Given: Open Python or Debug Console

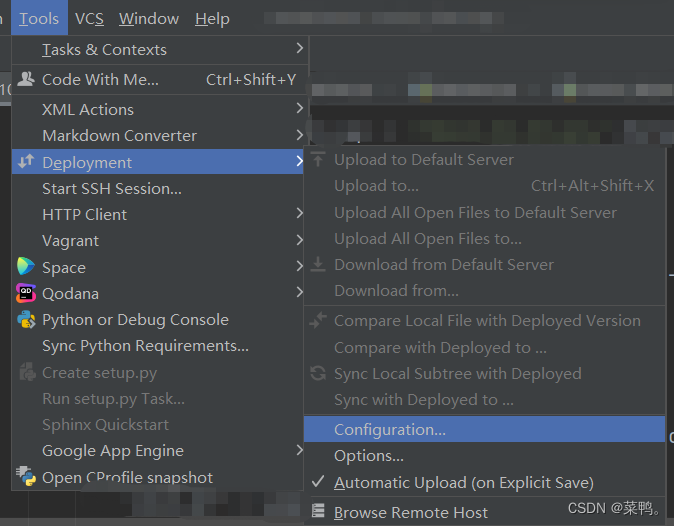Looking at the screenshot, I should [157, 320].
